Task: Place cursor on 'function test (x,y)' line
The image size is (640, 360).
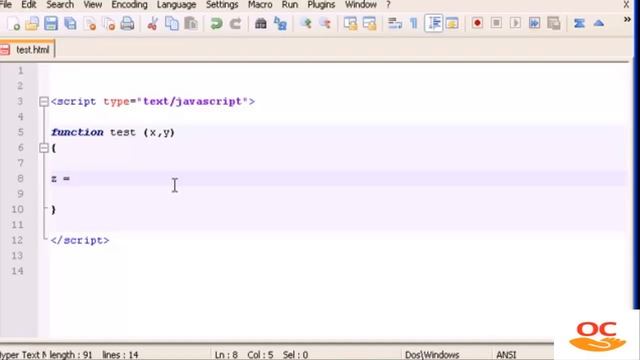Action: click(x=113, y=132)
